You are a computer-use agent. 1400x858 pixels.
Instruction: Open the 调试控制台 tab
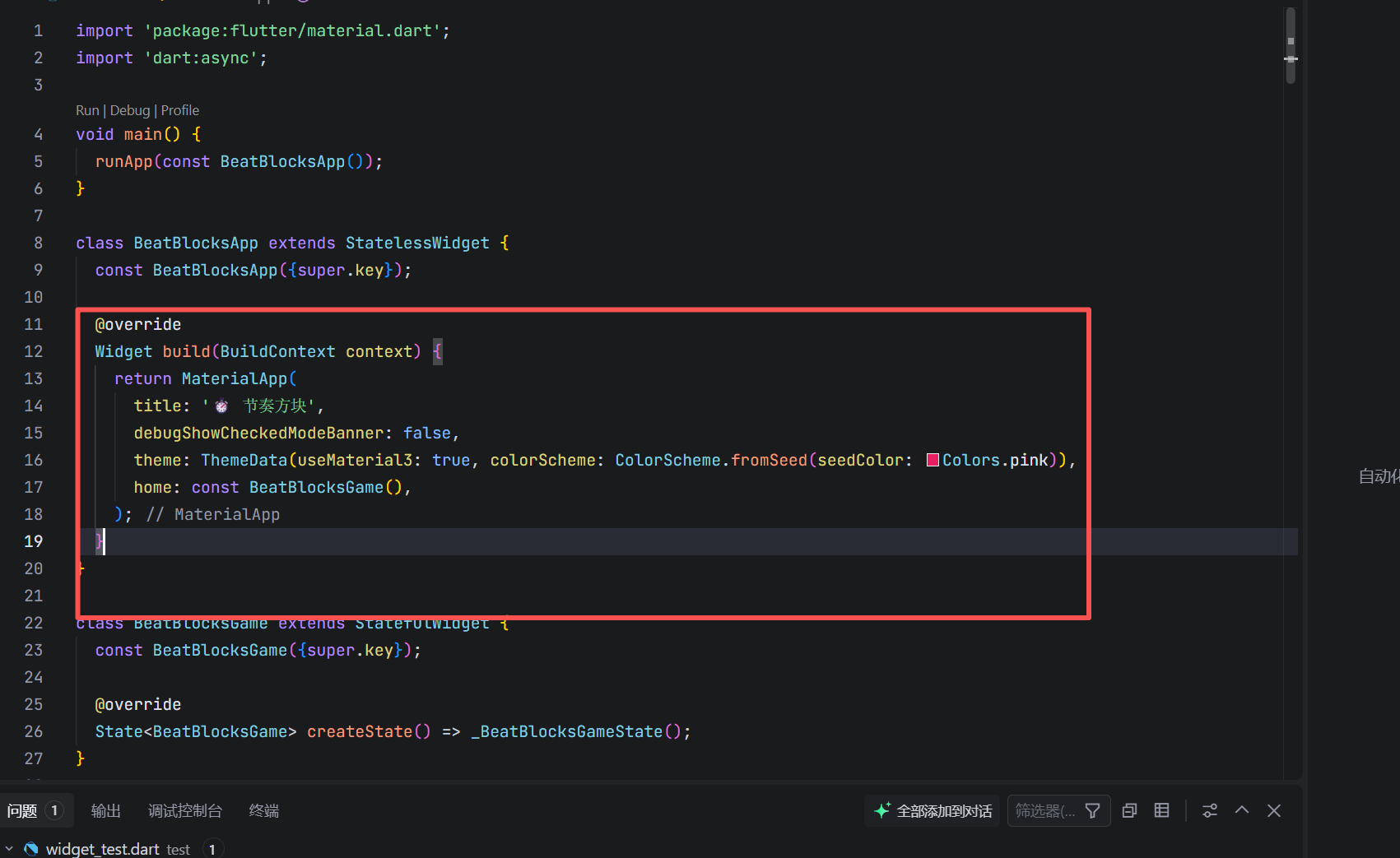185,811
